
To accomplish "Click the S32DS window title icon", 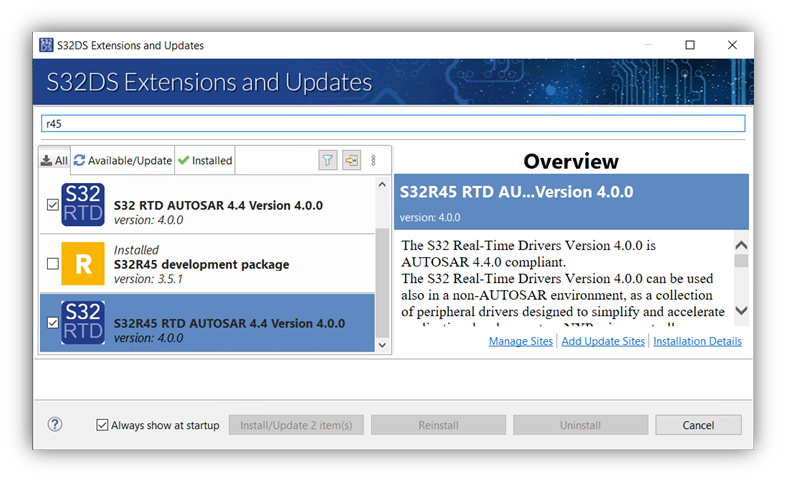I will pos(46,45).
